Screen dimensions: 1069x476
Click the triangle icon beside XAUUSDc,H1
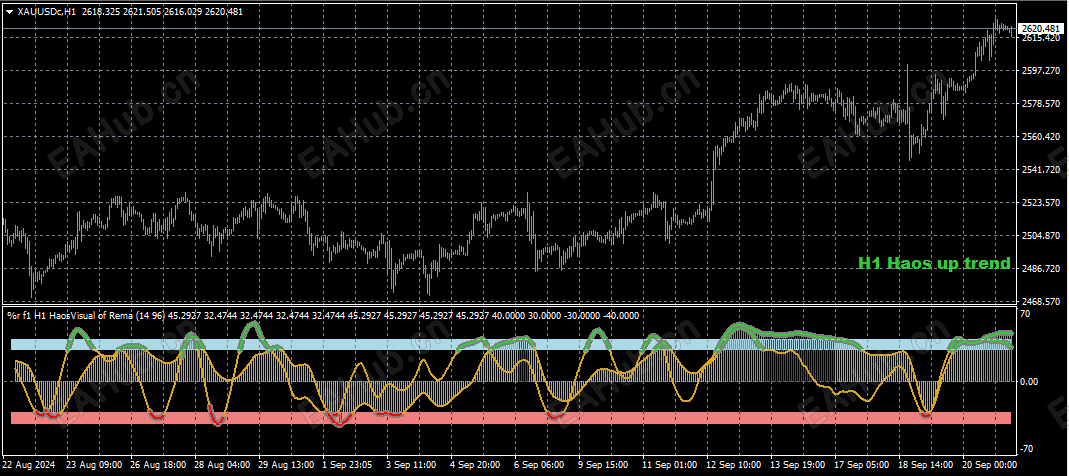[10, 11]
